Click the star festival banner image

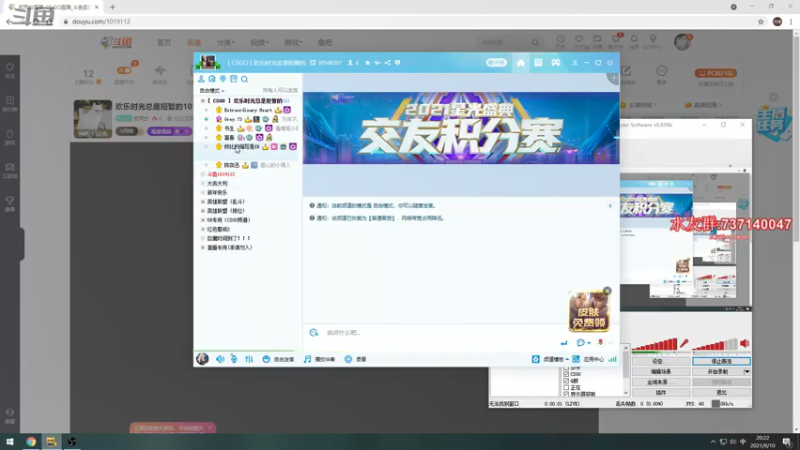point(461,128)
